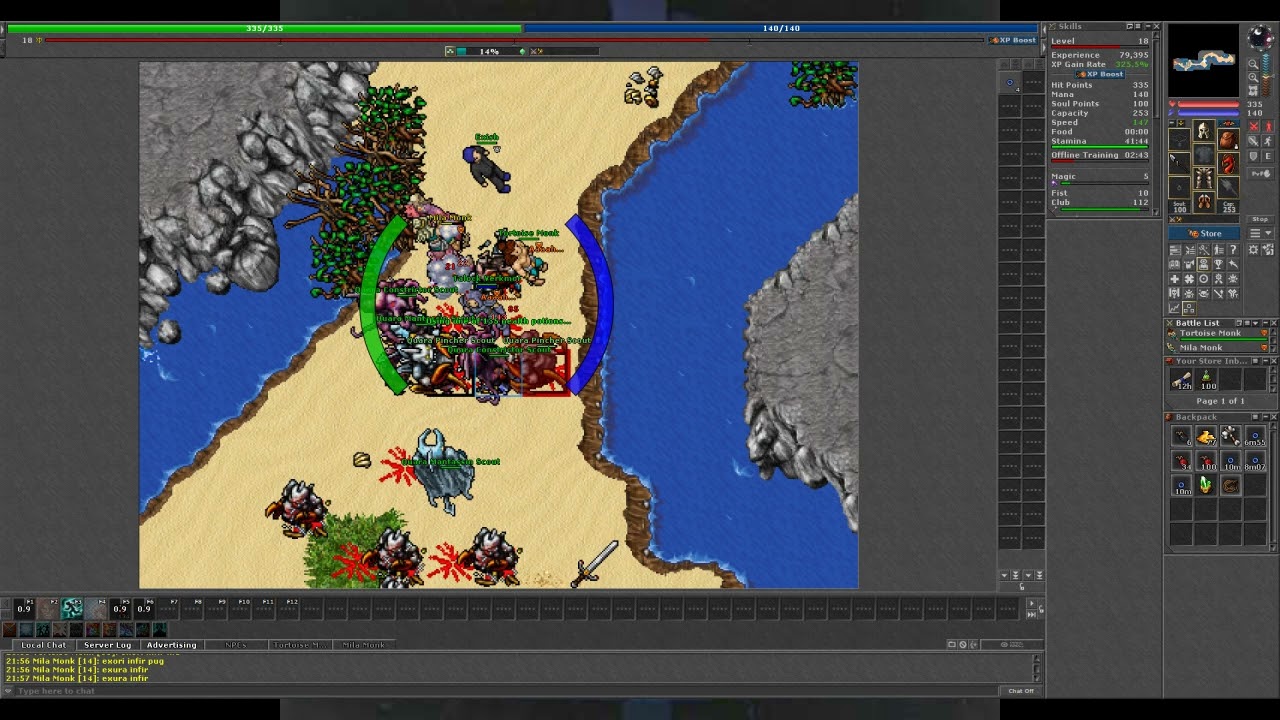Viewport: 1280px width, 720px height.
Task: Zoom in the minimap with magnifier plus
Action: (x=1253, y=77)
